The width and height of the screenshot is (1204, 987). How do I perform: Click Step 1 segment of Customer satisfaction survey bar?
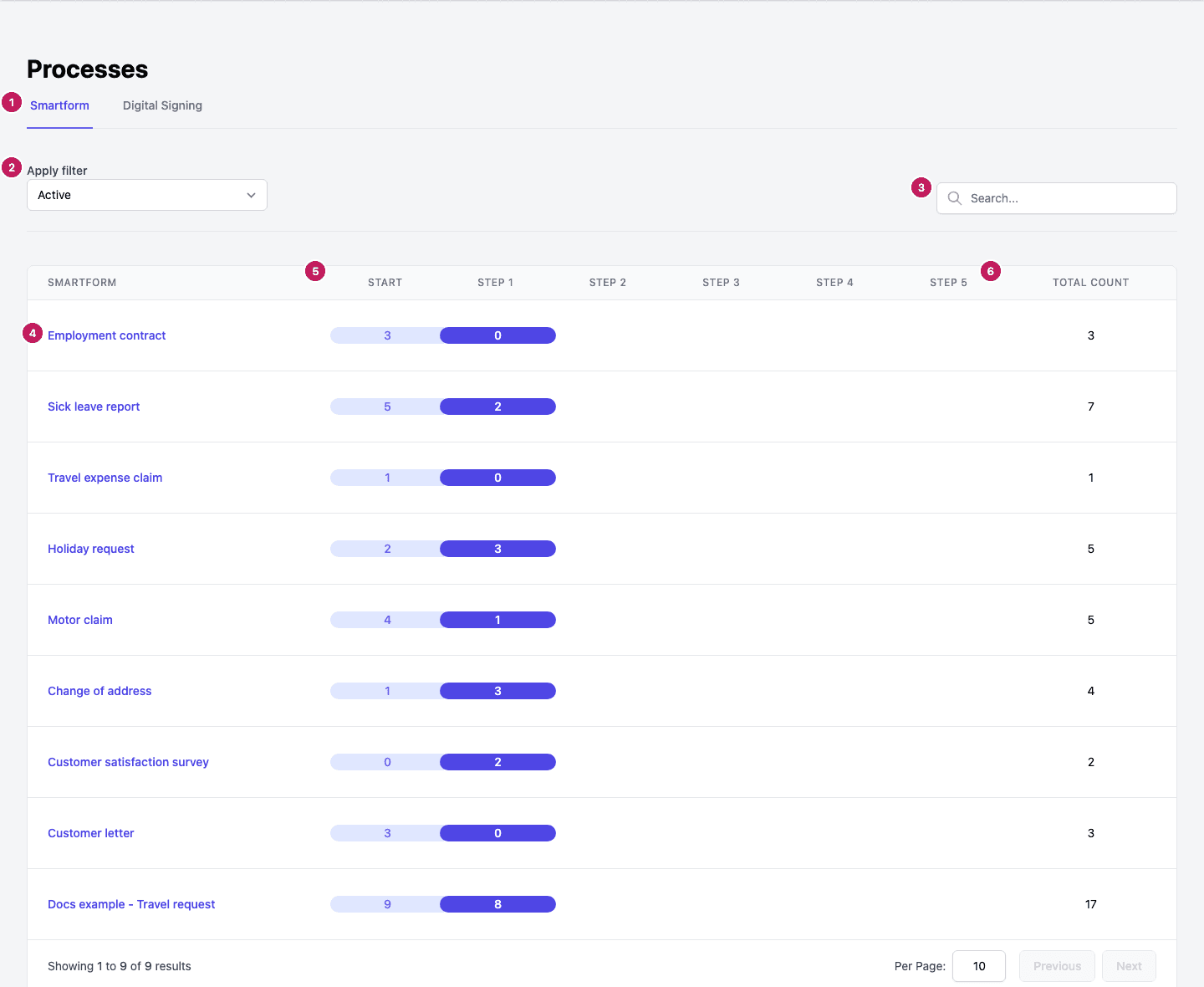pyautogui.click(x=497, y=762)
